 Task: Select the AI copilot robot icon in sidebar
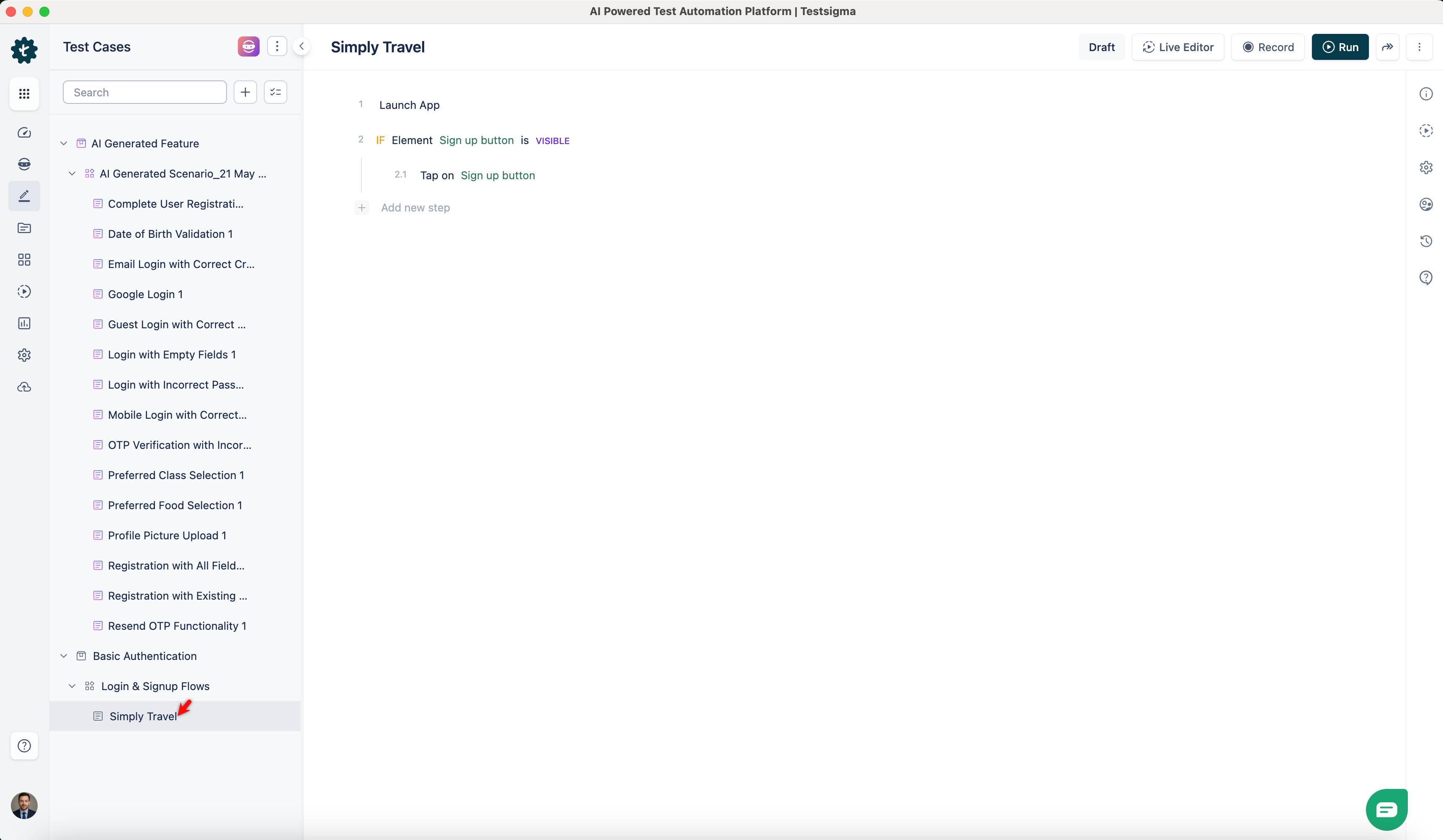[x=24, y=164]
